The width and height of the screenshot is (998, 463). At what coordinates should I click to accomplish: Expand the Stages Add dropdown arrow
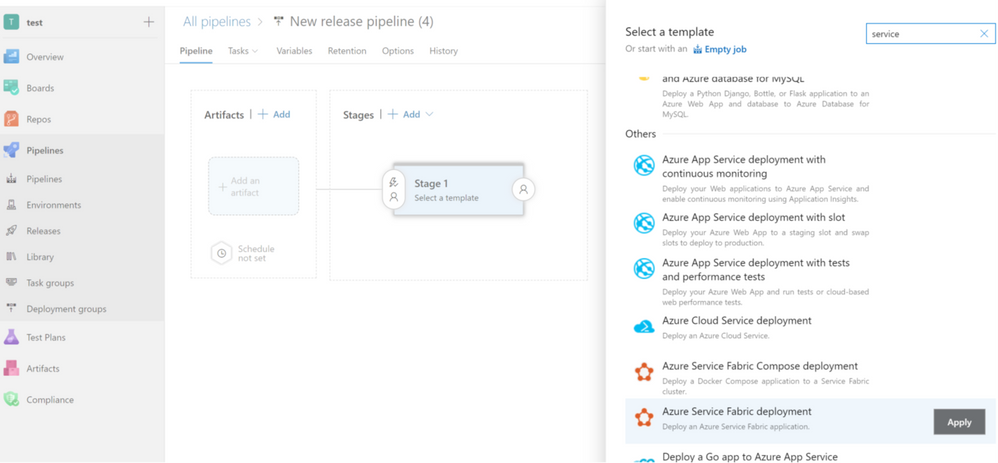click(430, 115)
